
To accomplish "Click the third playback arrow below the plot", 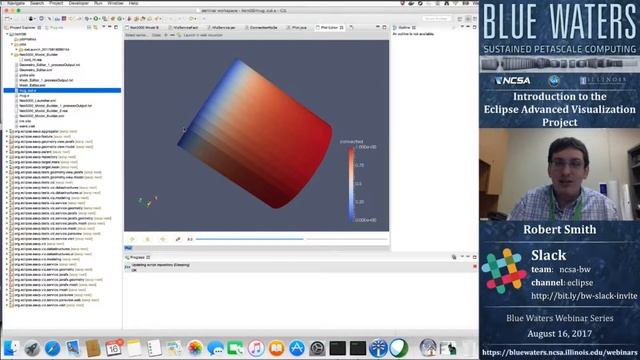I will pyautogui.click(x=162, y=239).
